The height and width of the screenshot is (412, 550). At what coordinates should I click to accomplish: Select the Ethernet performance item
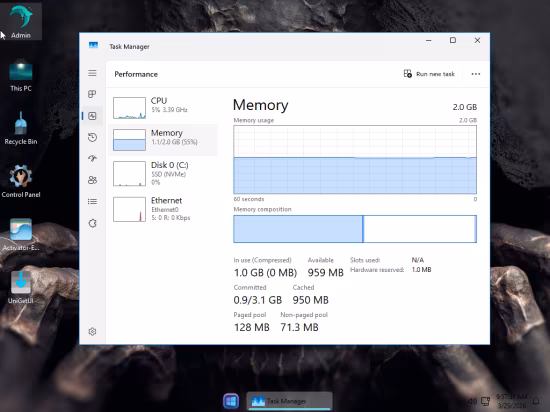point(163,209)
